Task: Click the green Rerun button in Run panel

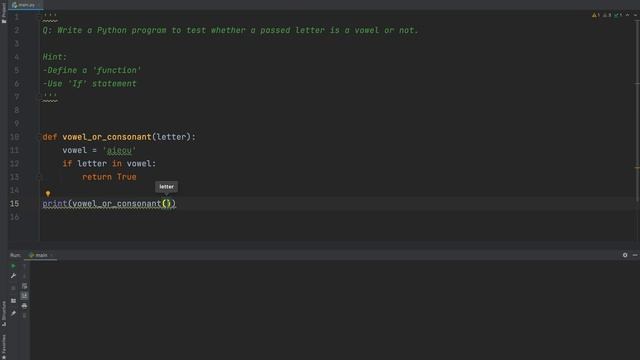Action: pyautogui.click(x=13, y=266)
